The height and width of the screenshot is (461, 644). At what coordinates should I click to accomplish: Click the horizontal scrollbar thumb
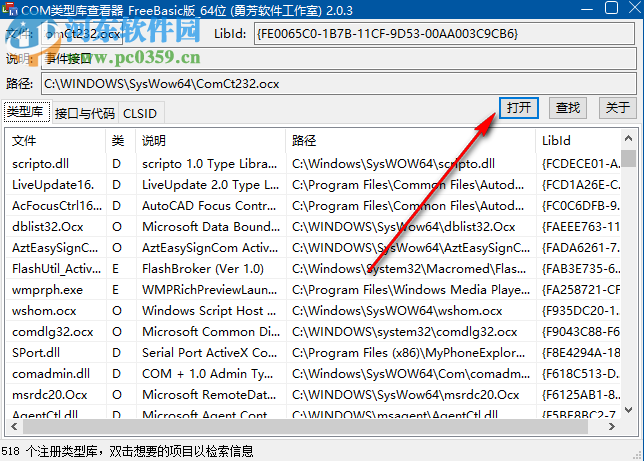click(x=305, y=426)
